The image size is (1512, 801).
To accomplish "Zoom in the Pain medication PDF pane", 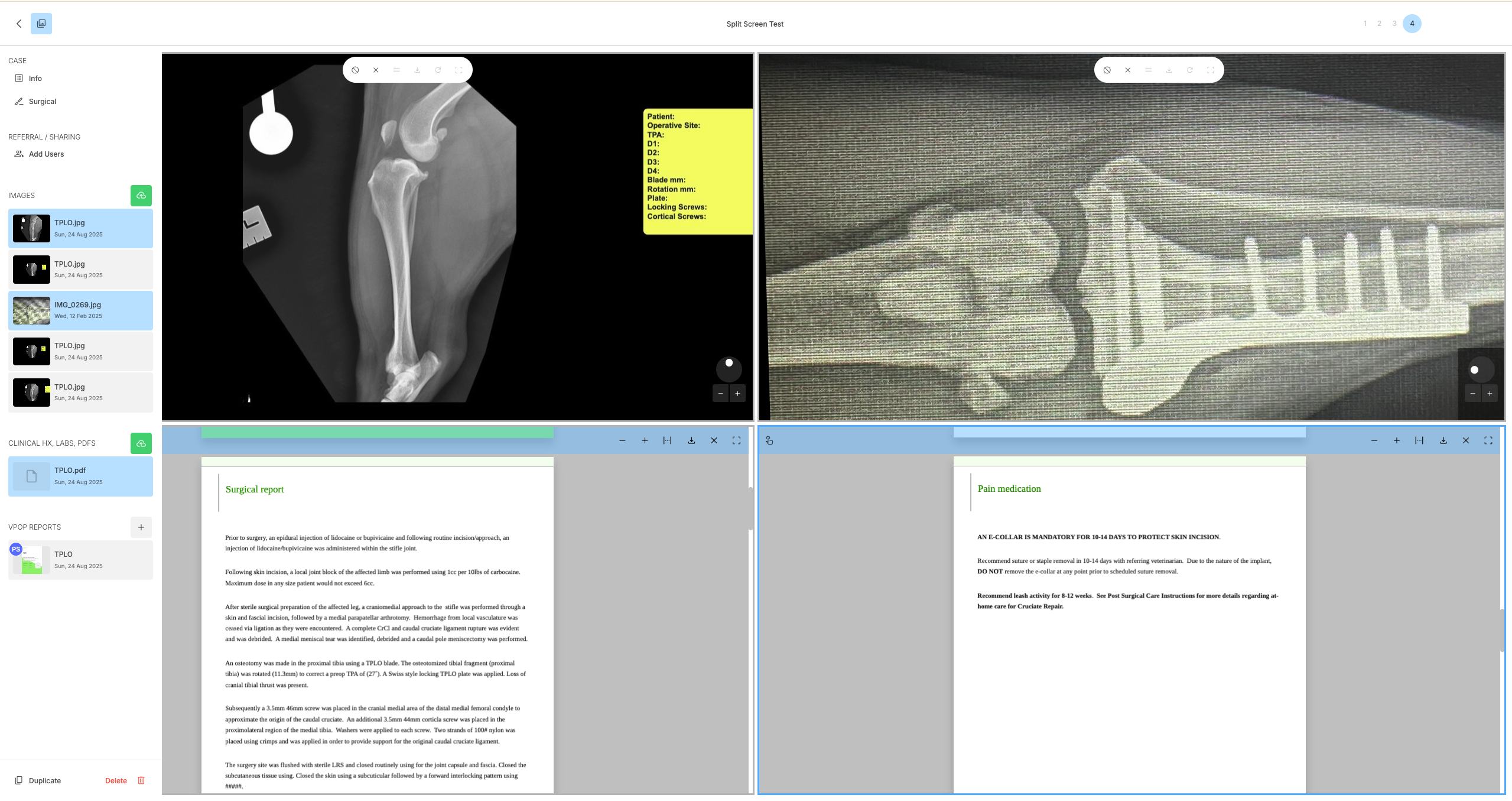I will pyautogui.click(x=1397, y=440).
